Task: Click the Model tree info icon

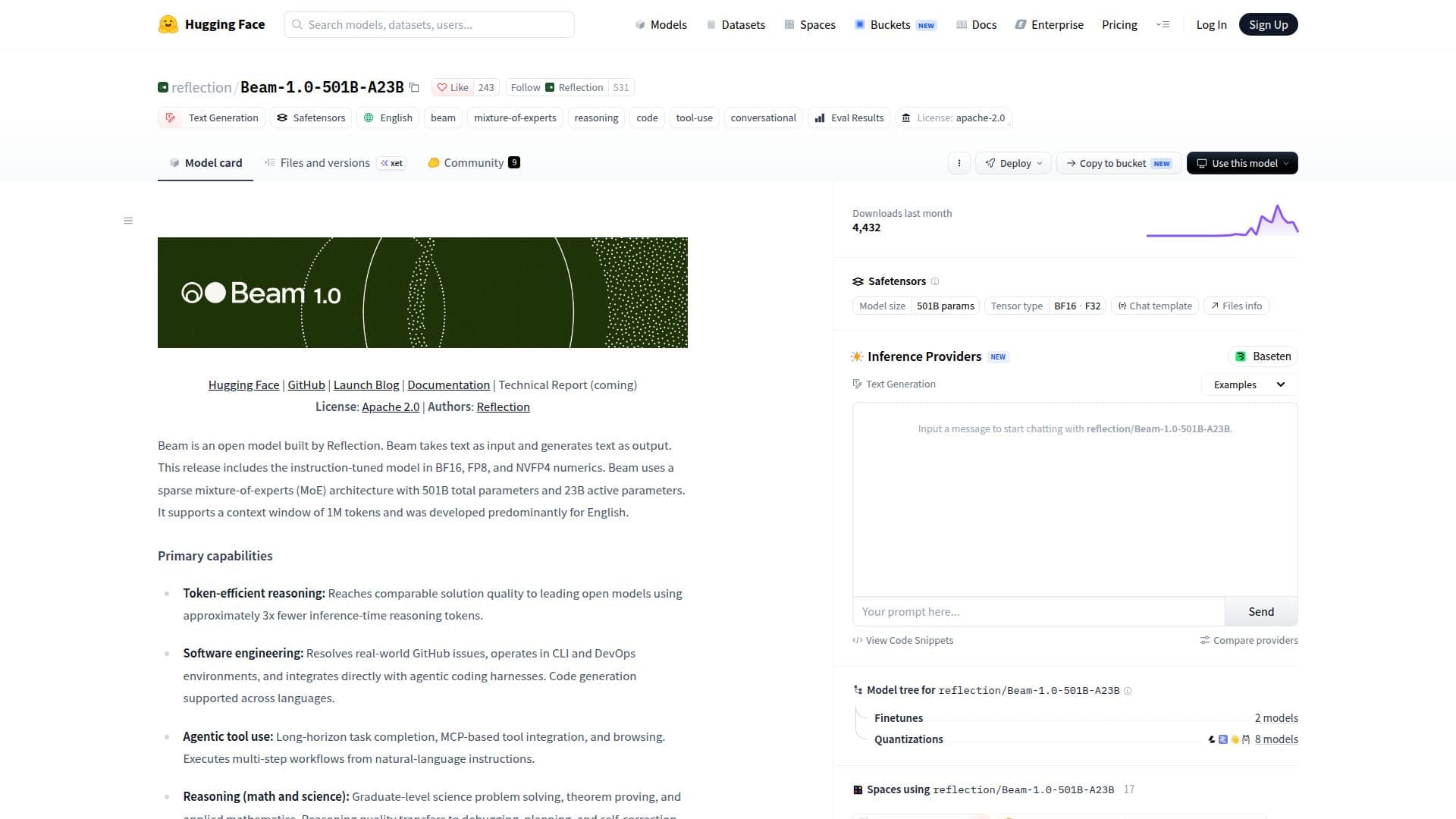Action: (x=1128, y=691)
